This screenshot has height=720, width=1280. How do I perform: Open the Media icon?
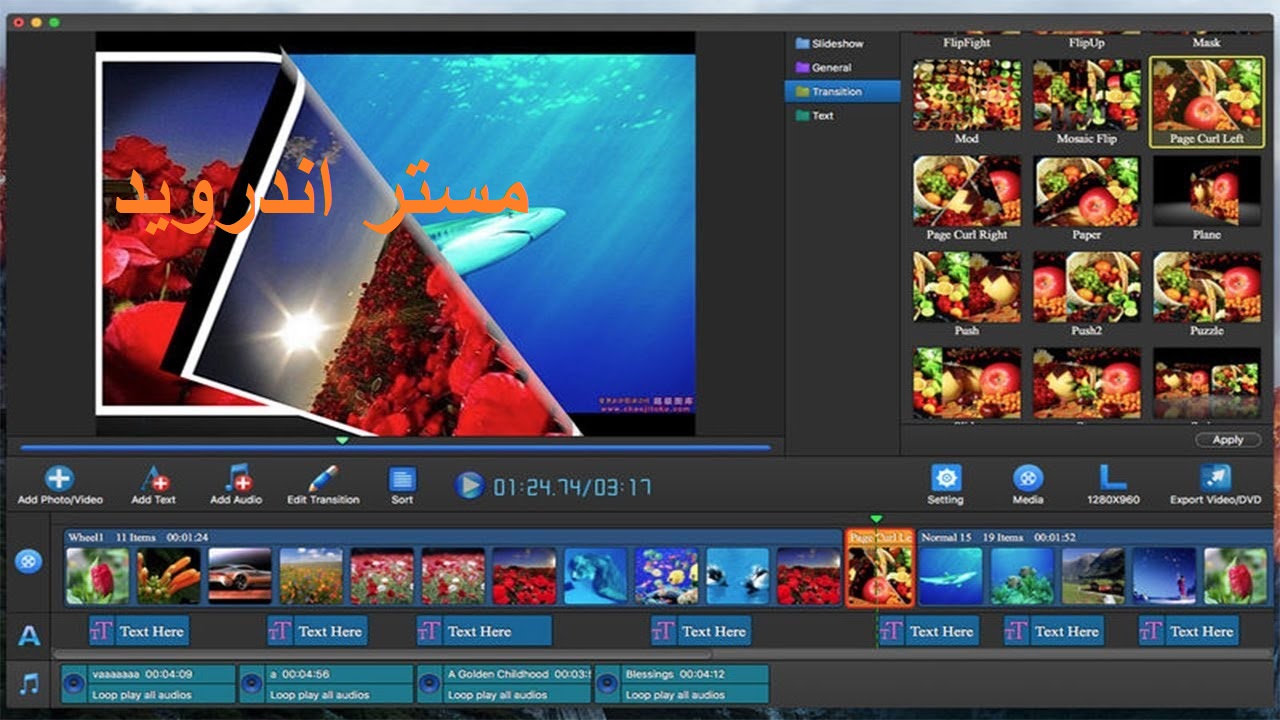[x=1028, y=478]
